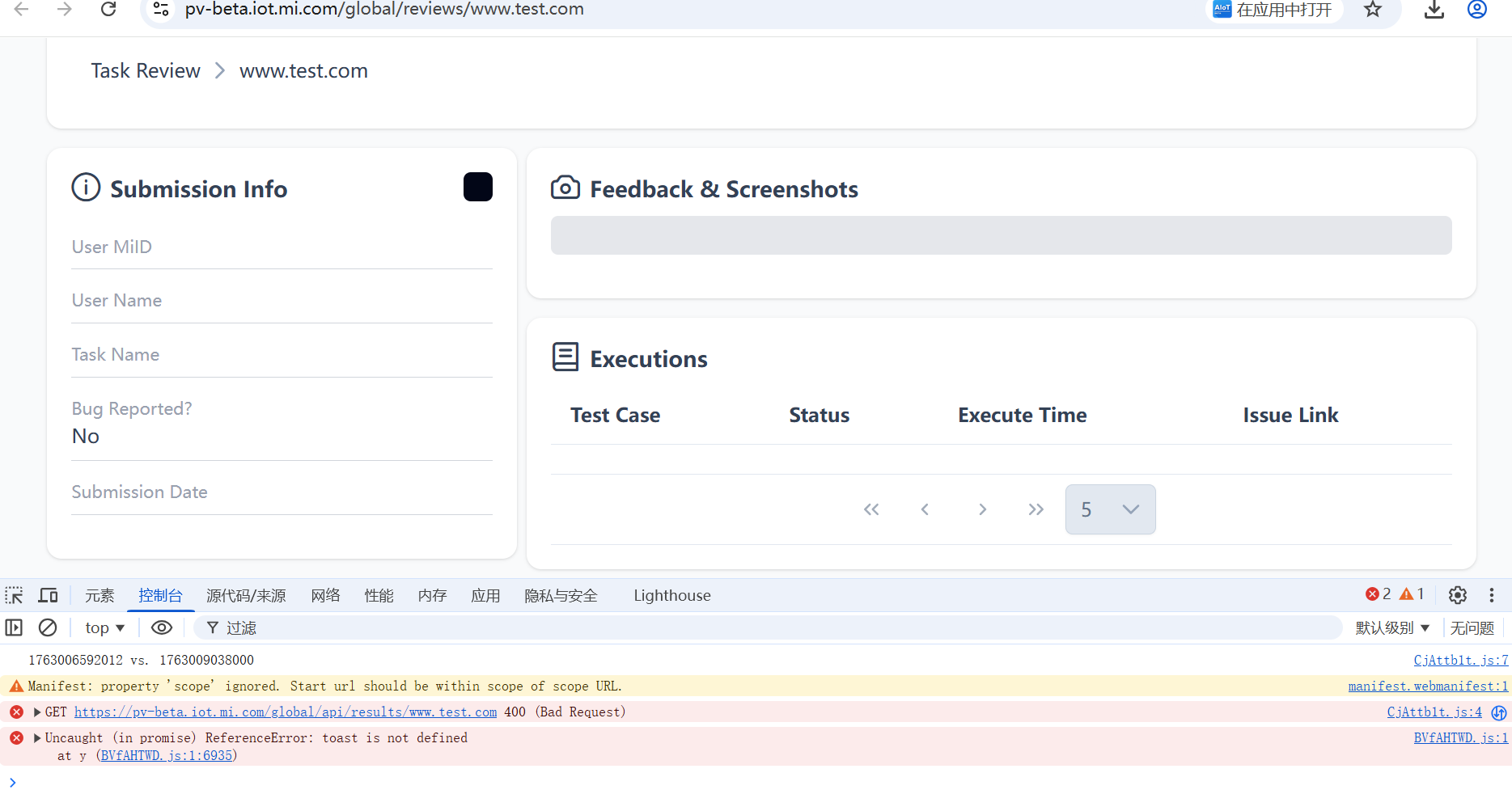Viewport: 1512px width, 811px height.
Task: Toggle live expression eye icon
Action: click(162, 627)
